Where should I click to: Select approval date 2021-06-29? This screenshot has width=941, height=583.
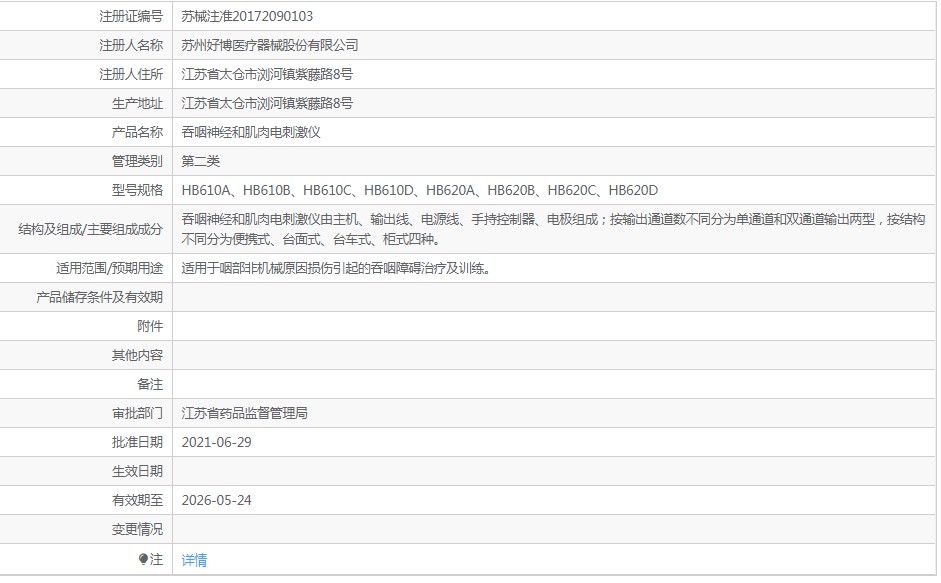click(x=217, y=443)
